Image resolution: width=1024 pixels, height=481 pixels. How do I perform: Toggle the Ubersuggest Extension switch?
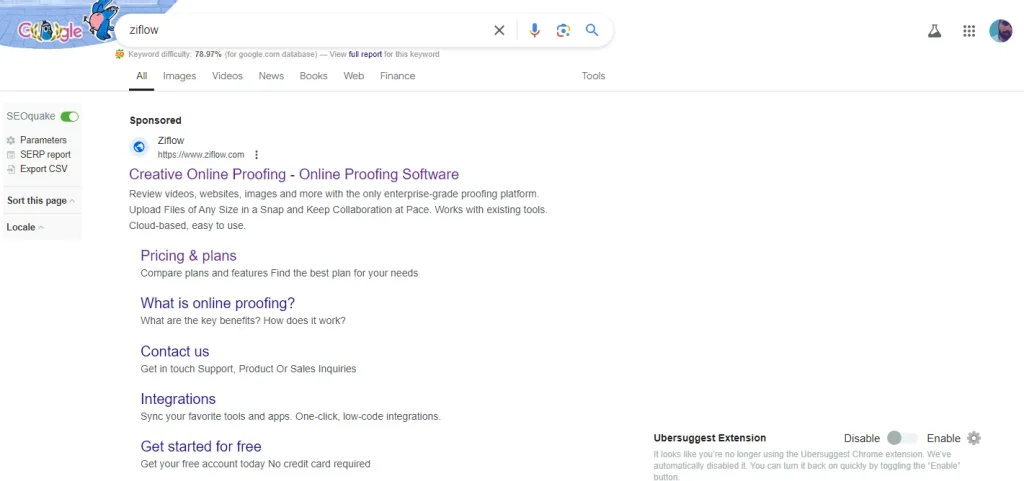(x=903, y=438)
